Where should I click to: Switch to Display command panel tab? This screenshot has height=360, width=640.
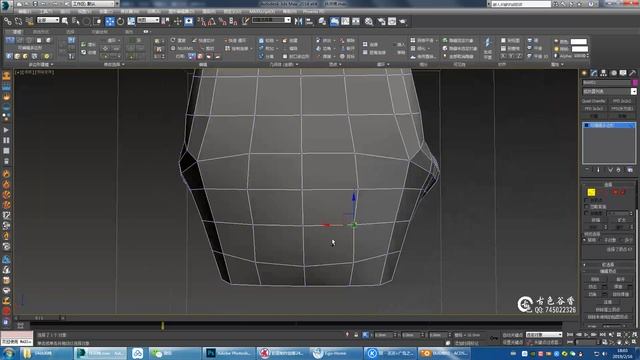[x=623, y=73]
